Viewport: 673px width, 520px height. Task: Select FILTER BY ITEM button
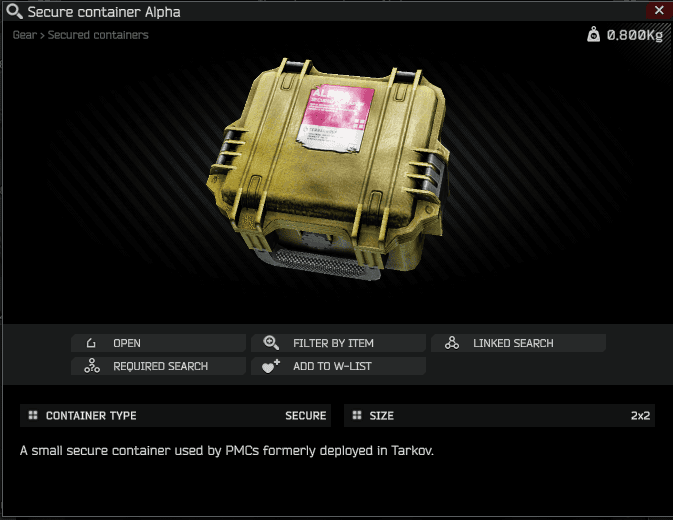[x=338, y=343]
